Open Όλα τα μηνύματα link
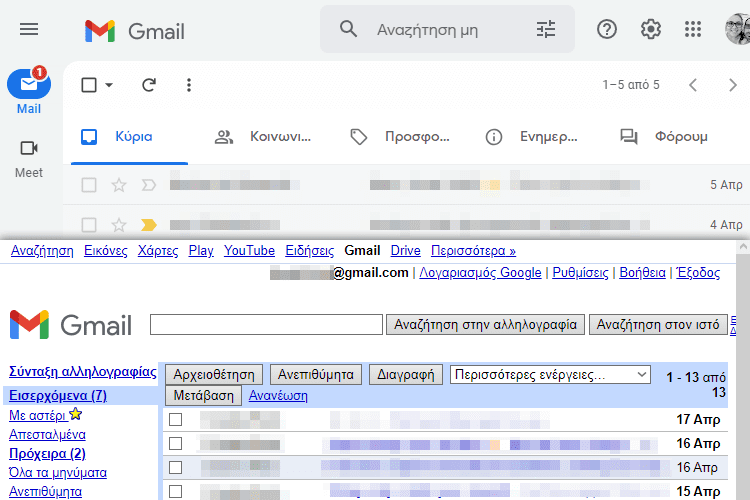This screenshot has width=750, height=500. [58, 473]
